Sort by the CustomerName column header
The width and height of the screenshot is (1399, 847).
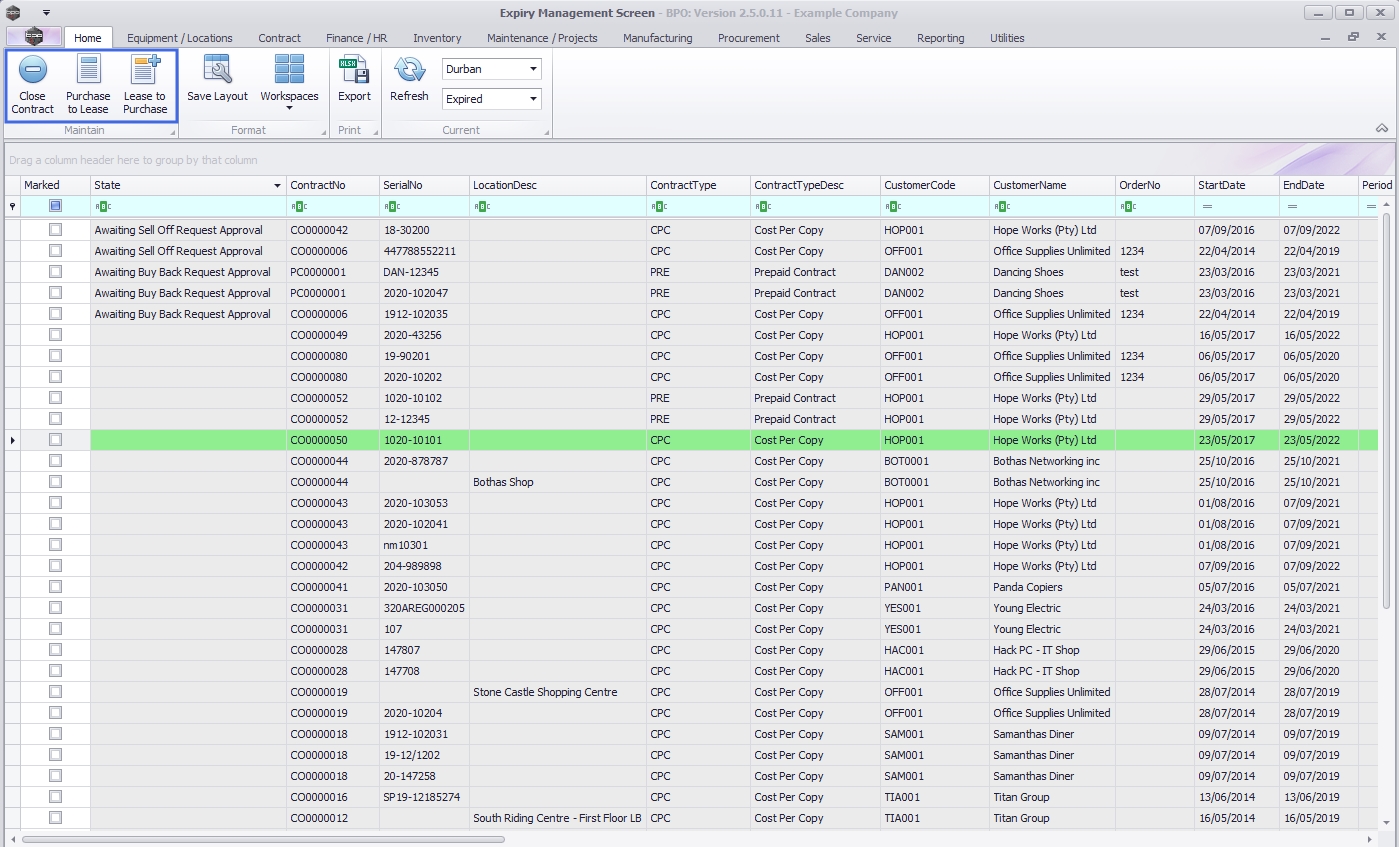(x=1050, y=185)
